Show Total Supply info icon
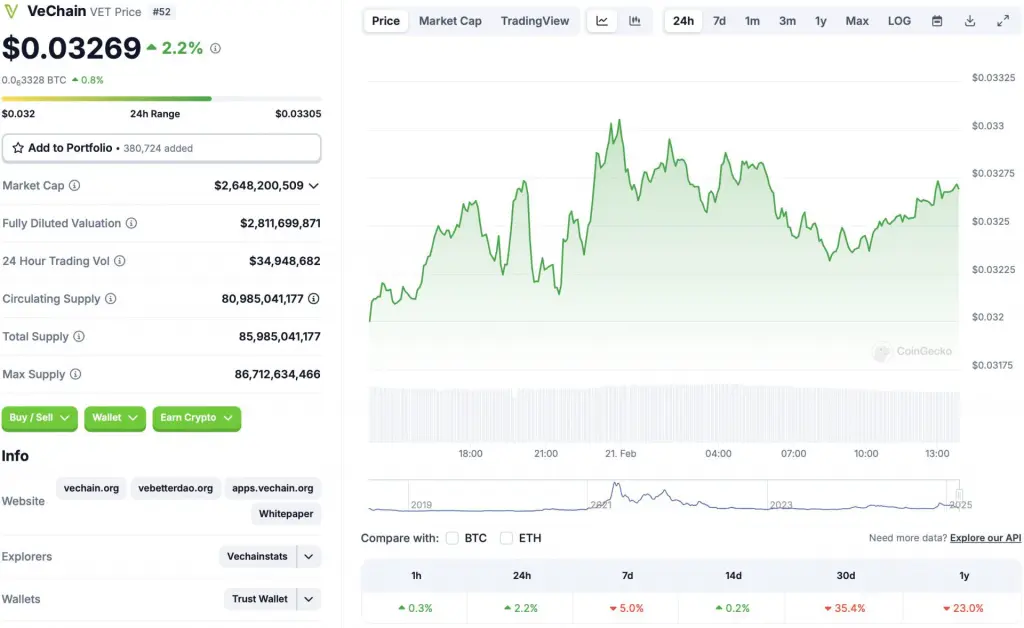The height and width of the screenshot is (628, 1024). coord(78,337)
